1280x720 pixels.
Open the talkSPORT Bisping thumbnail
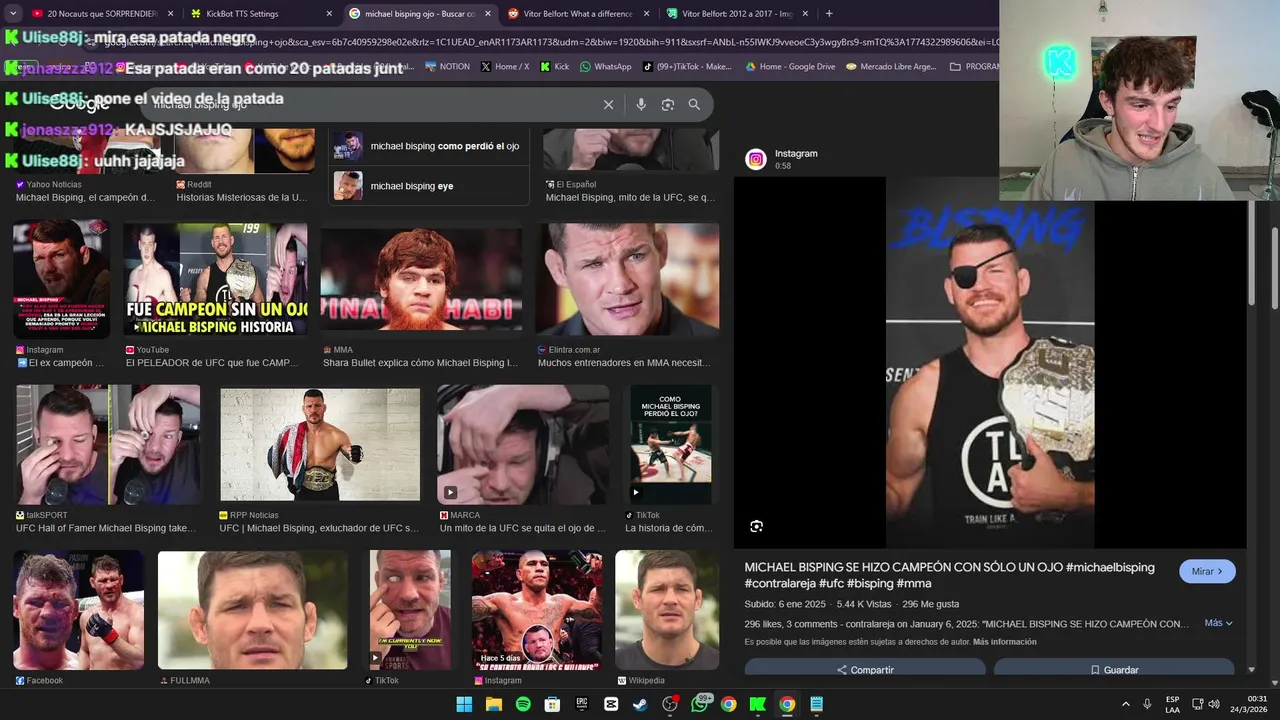107,445
